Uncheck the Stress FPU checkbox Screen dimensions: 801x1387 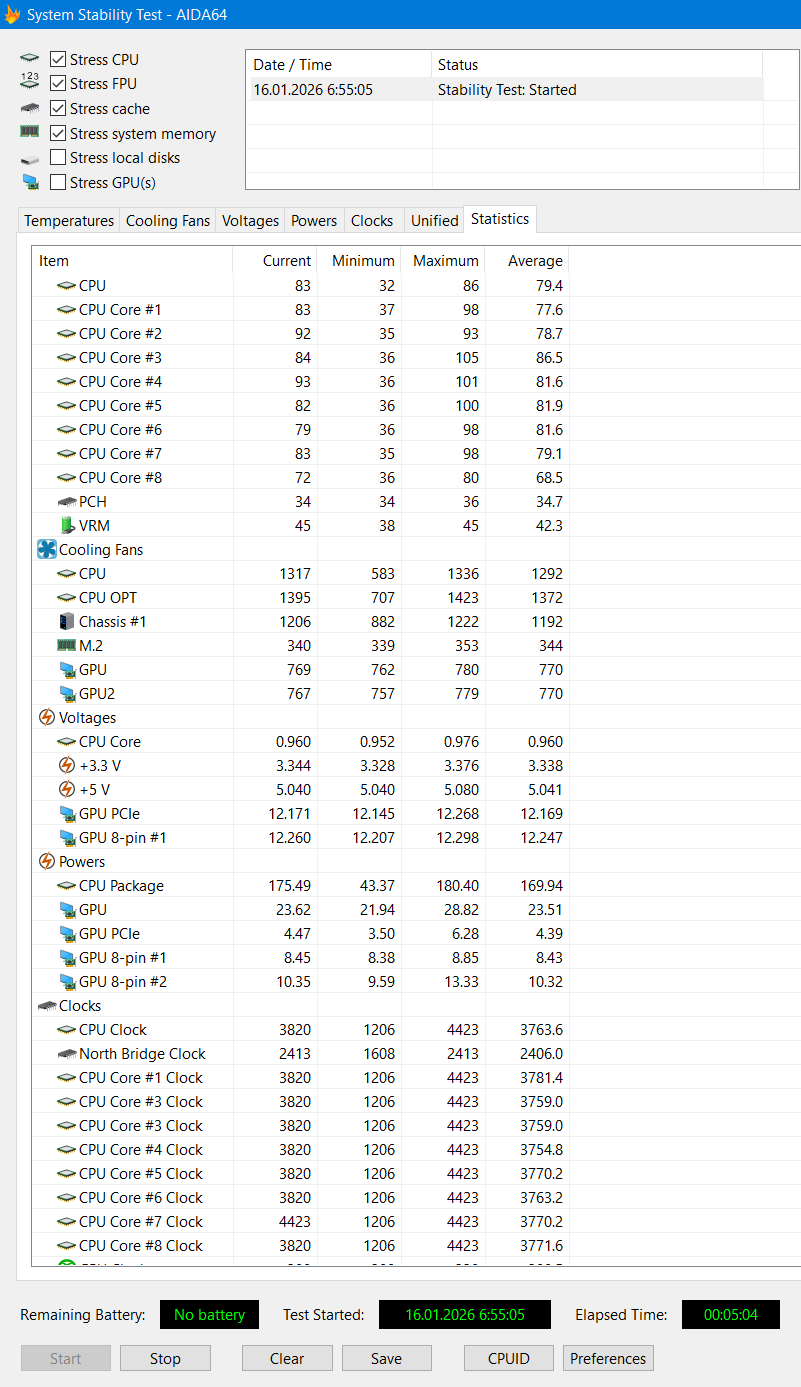(x=58, y=83)
